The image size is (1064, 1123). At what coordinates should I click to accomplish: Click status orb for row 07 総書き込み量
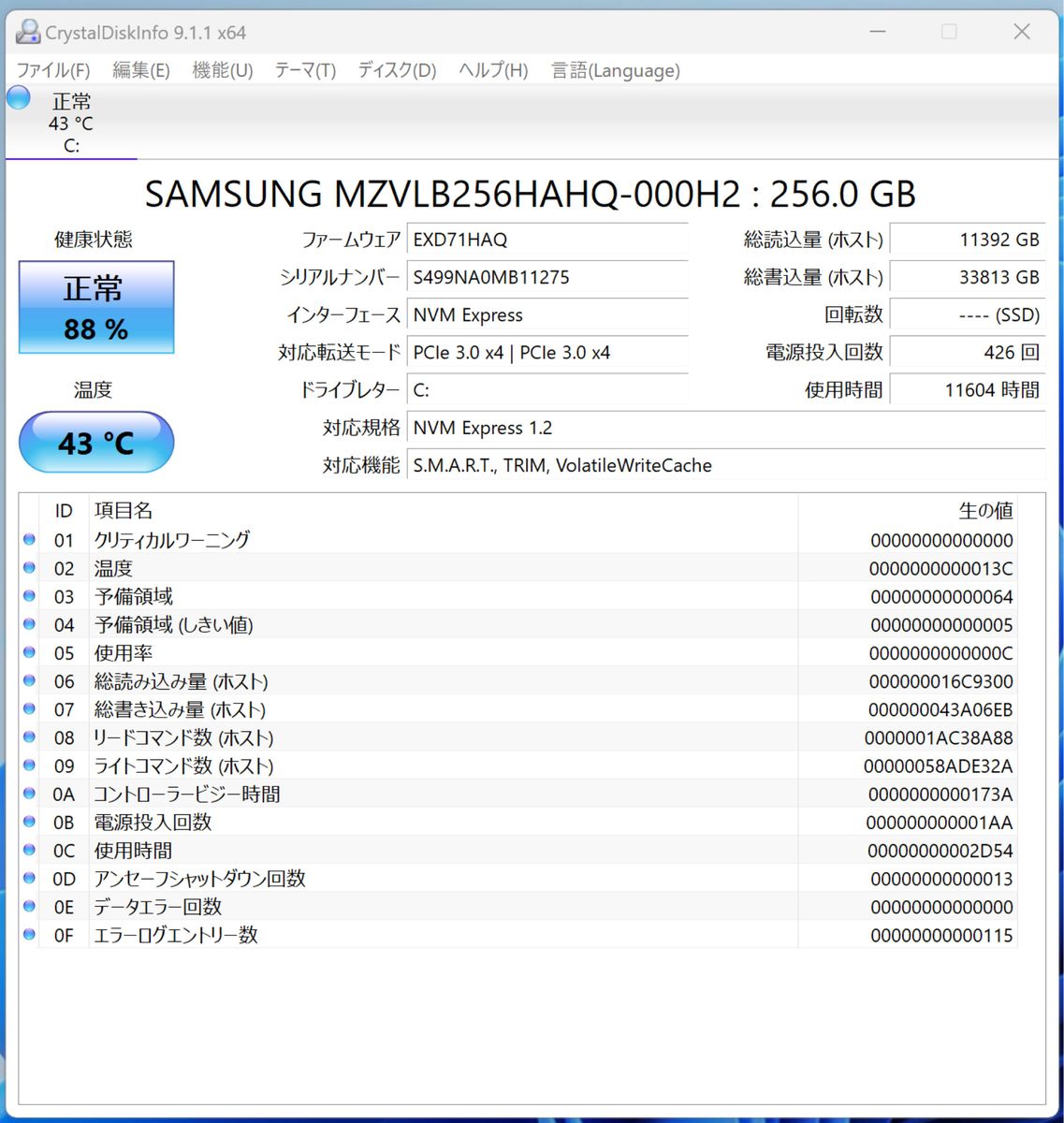pyautogui.click(x=29, y=708)
